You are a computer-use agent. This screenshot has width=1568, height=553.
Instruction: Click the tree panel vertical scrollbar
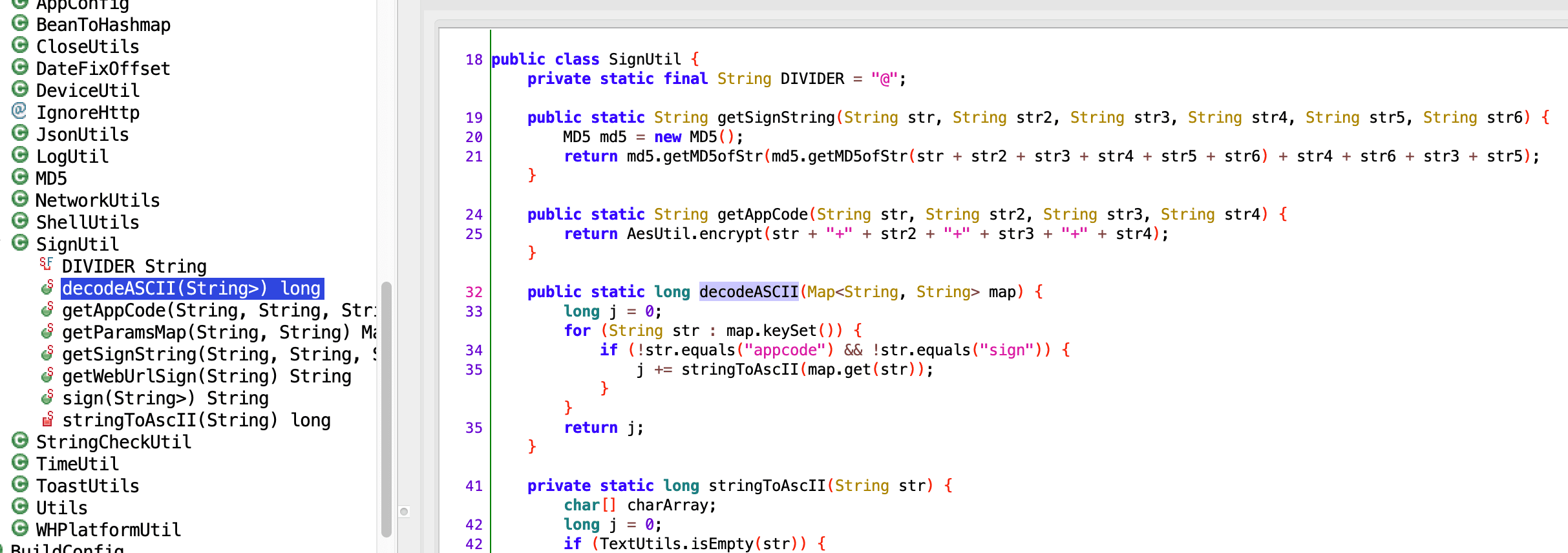pos(387,410)
